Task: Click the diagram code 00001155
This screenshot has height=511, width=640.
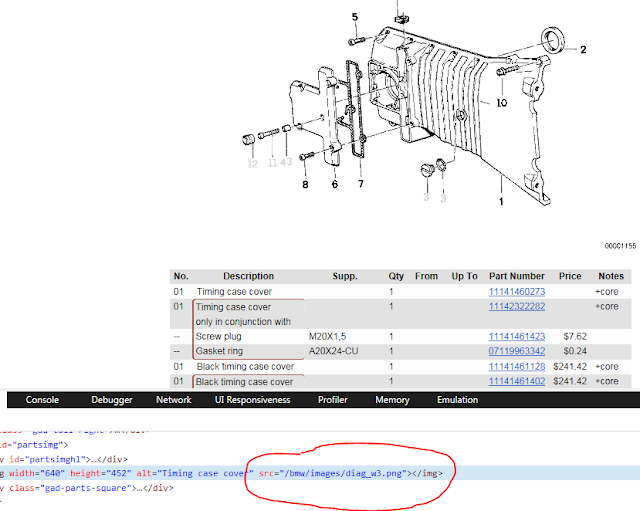Action: tap(620, 246)
